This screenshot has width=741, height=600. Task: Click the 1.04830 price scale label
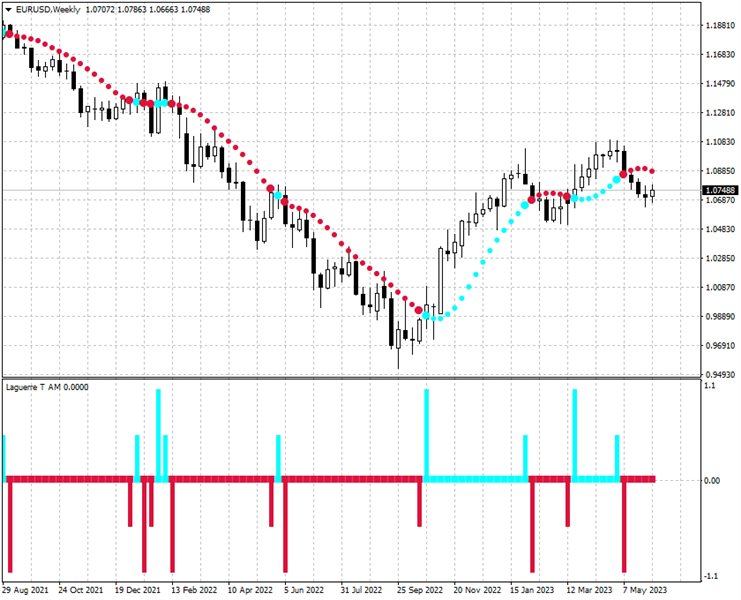pyautogui.click(x=720, y=229)
